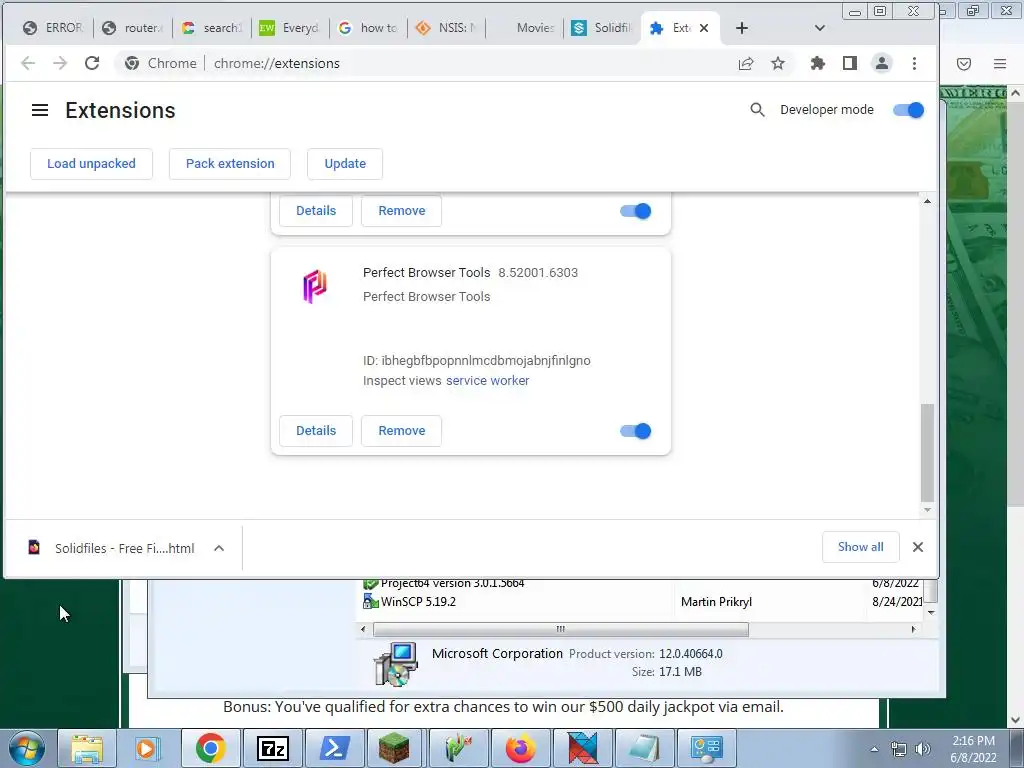Click Show all downloads
Screen dimensions: 1024x768
[x=860, y=547]
